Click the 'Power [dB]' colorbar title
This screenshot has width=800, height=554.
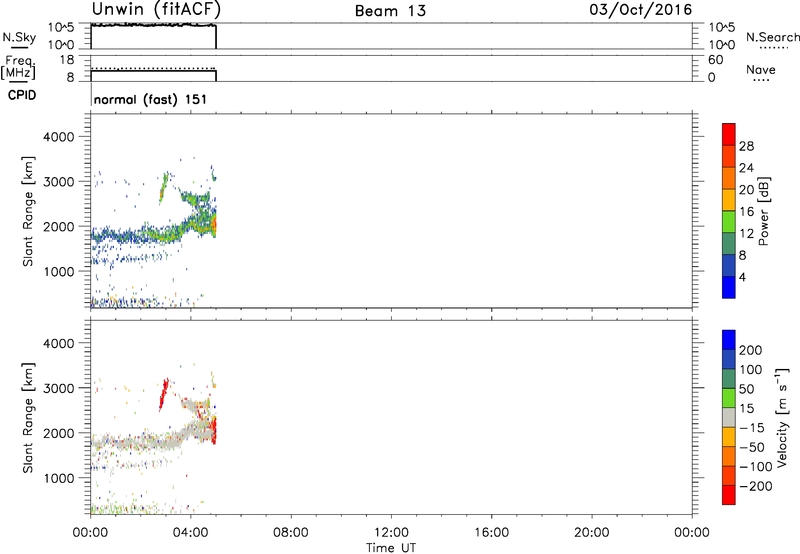pyautogui.click(x=764, y=211)
